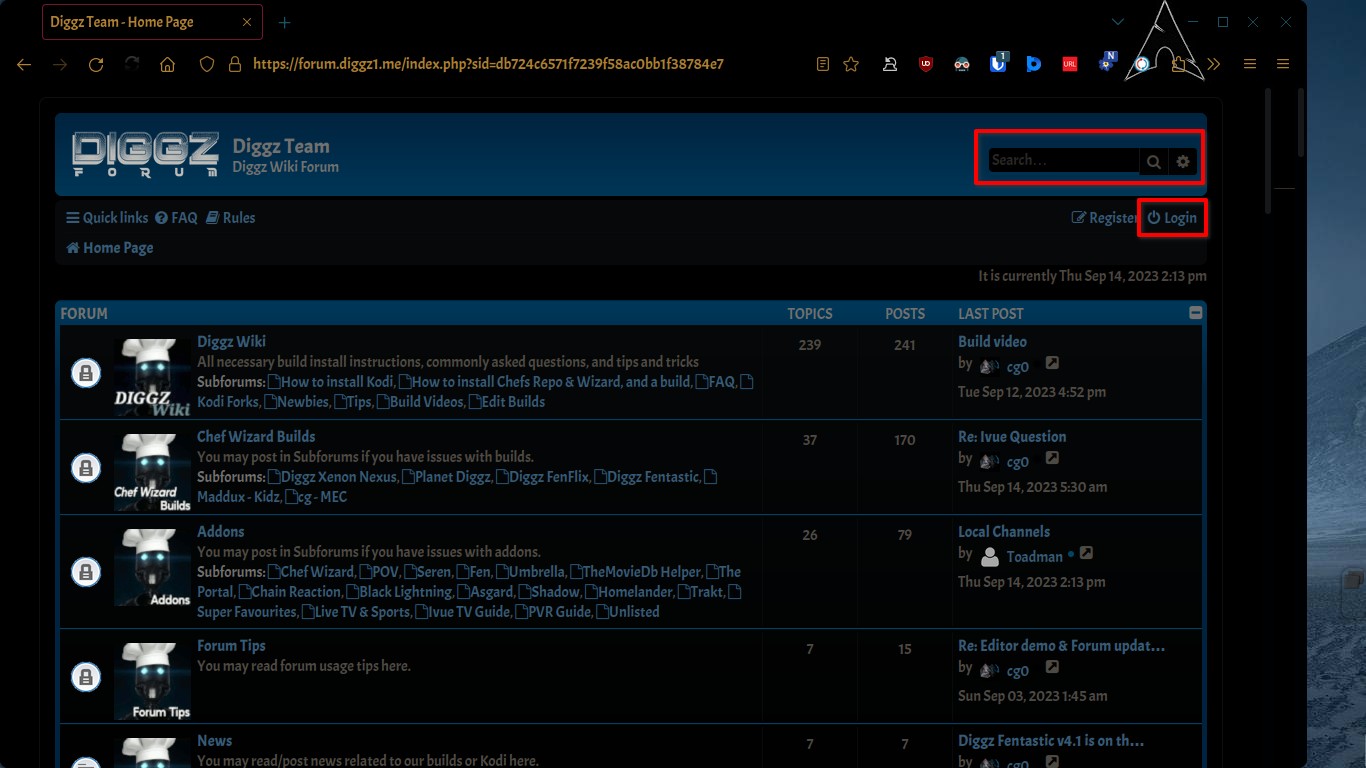Click the forum search magnifier button
Image resolution: width=1366 pixels, height=768 pixels.
(1153, 161)
